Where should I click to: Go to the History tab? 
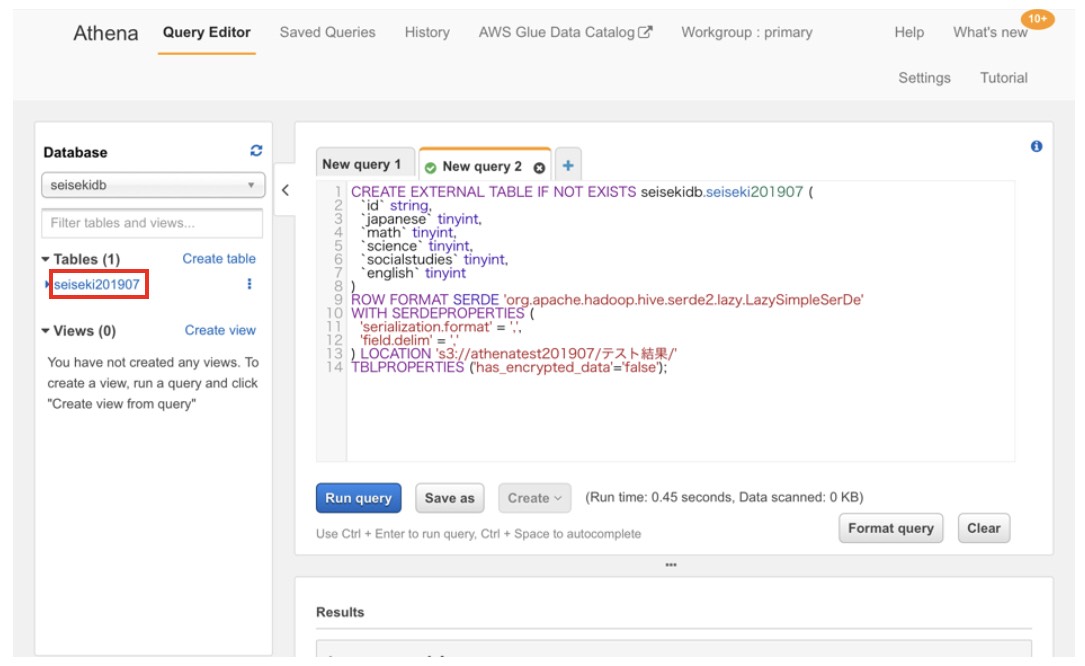[427, 32]
